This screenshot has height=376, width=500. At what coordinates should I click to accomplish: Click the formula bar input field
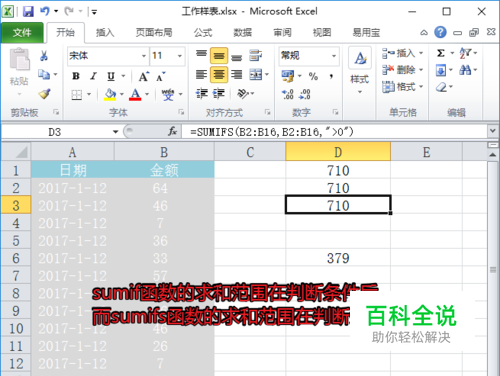coord(334,132)
